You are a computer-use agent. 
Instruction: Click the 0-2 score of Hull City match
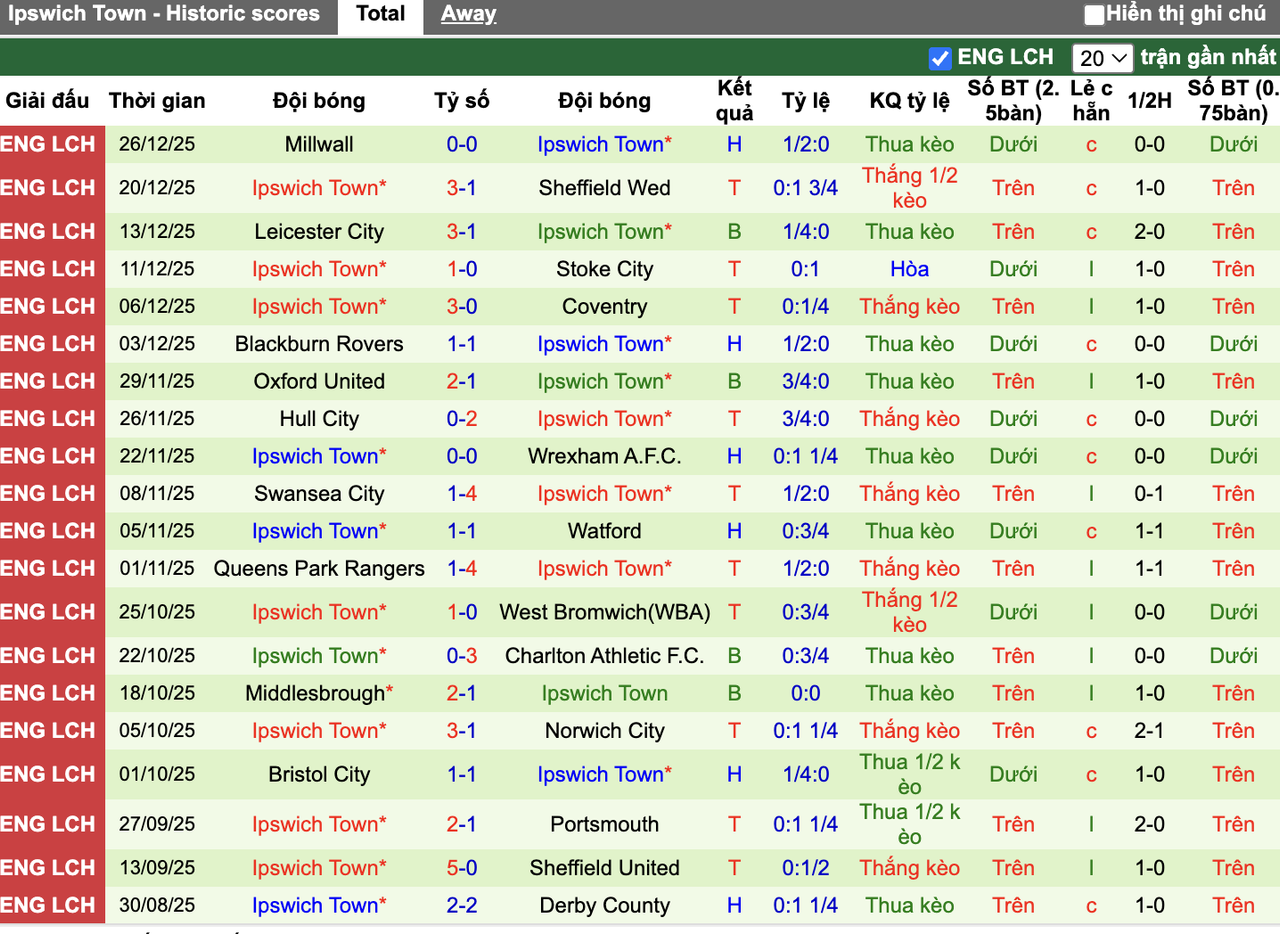click(462, 419)
